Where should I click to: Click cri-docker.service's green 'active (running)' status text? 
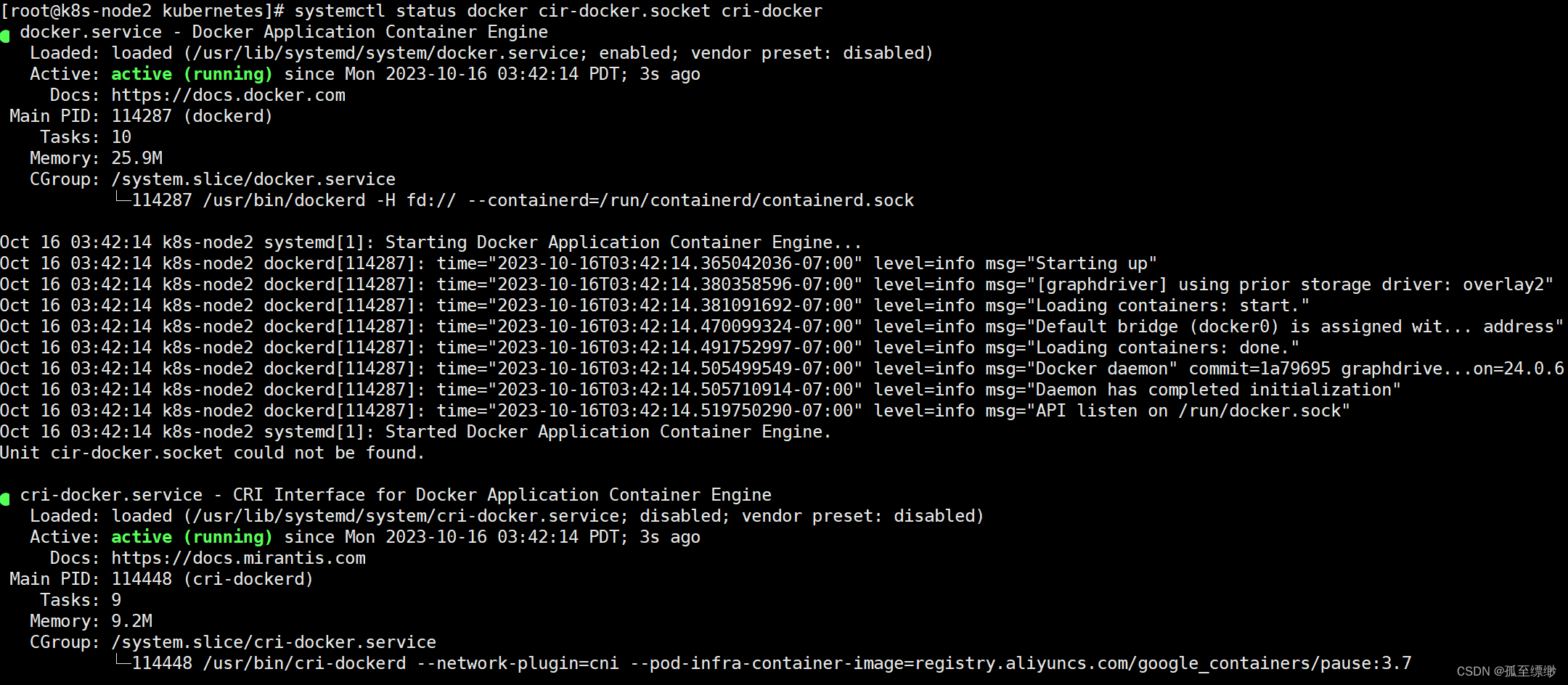click(x=192, y=537)
